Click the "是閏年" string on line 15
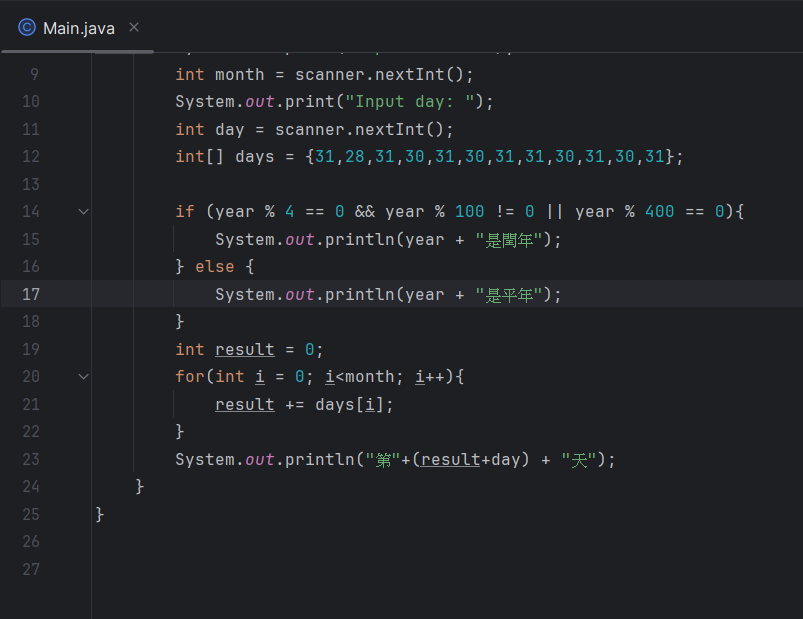Screen dimensions: 803x619 pyautogui.click(x=509, y=240)
